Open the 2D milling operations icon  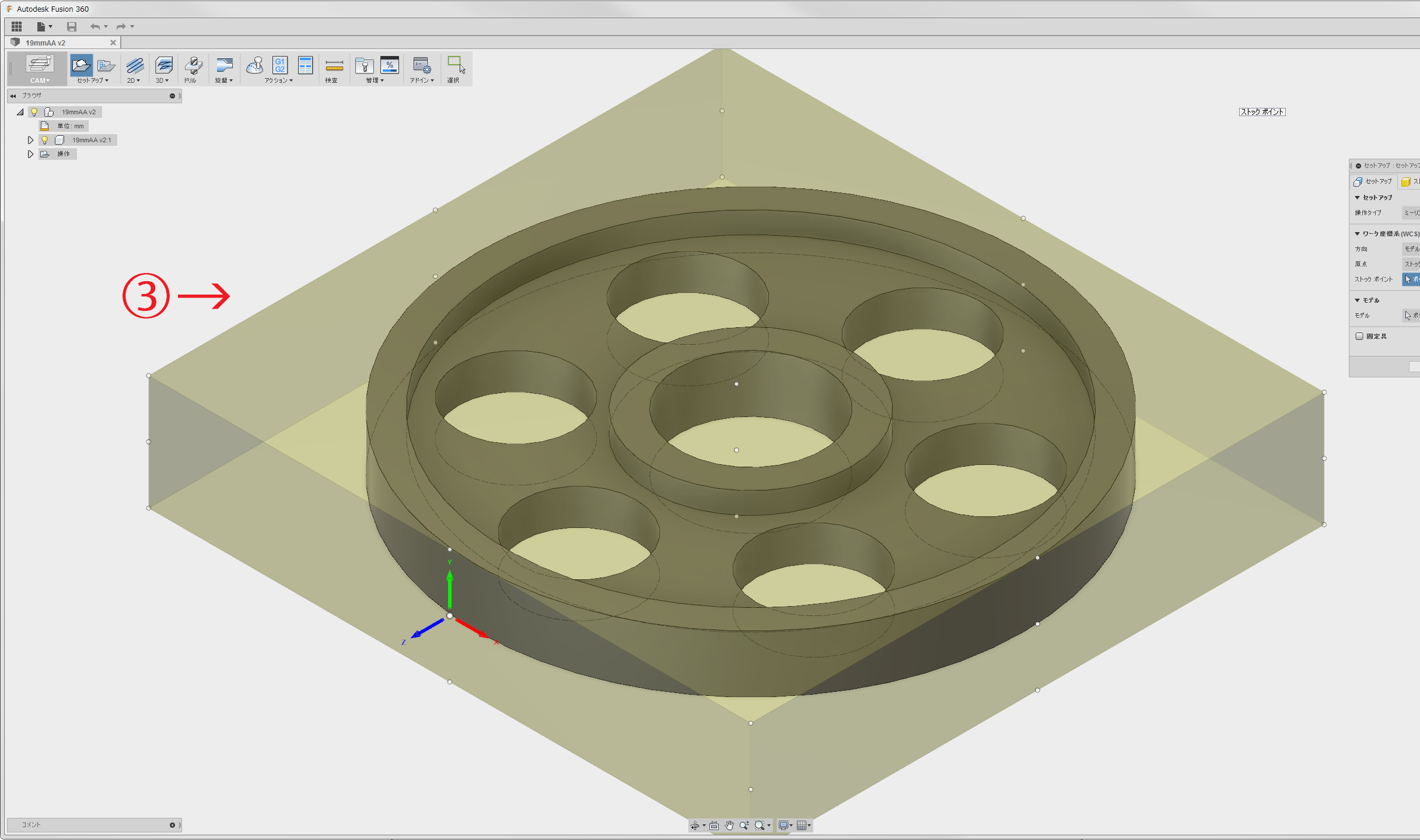[134, 65]
